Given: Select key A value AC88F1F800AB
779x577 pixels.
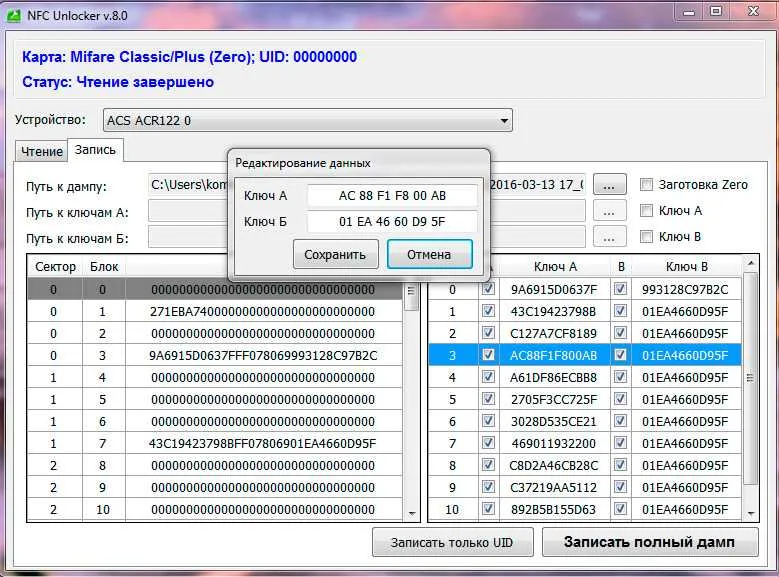Looking at the screenshot, I should pyautogui.click(x=554, y=355).
